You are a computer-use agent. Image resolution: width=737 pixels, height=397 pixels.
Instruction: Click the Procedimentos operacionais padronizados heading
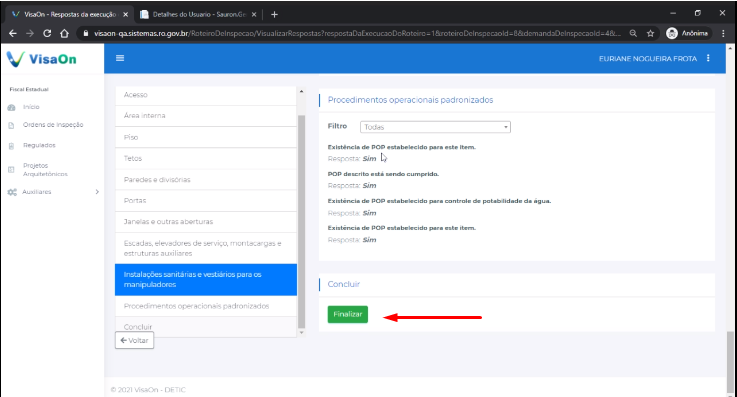410,100
